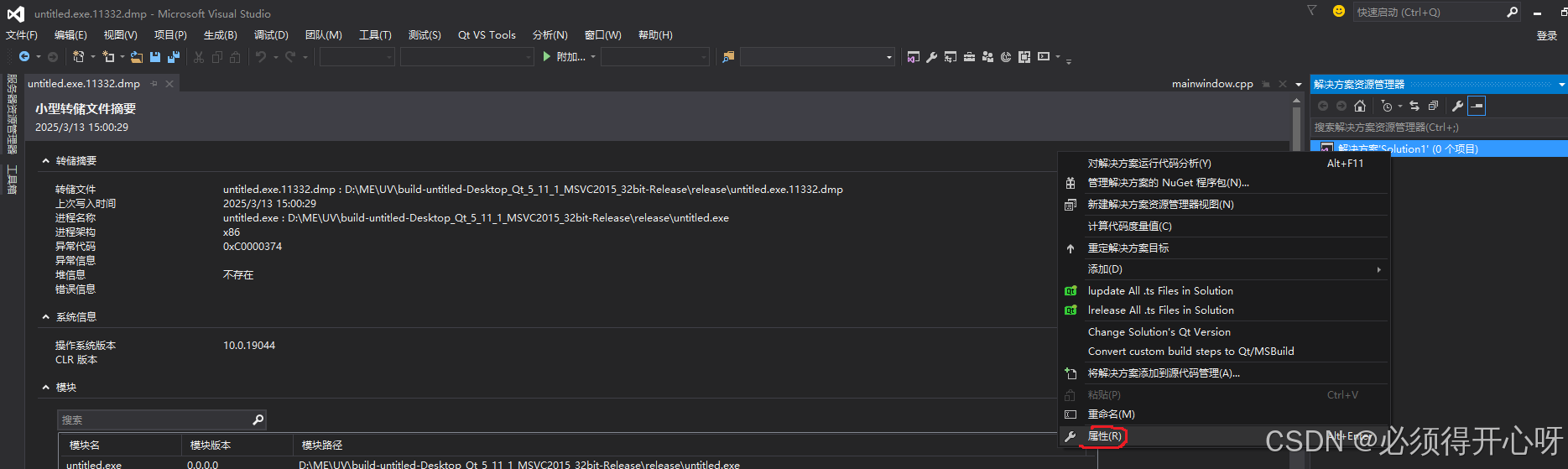Click the wrench properties icon in main toolbar
The width and height of the screenshot is (1568, 469).
tap(931, 57)
